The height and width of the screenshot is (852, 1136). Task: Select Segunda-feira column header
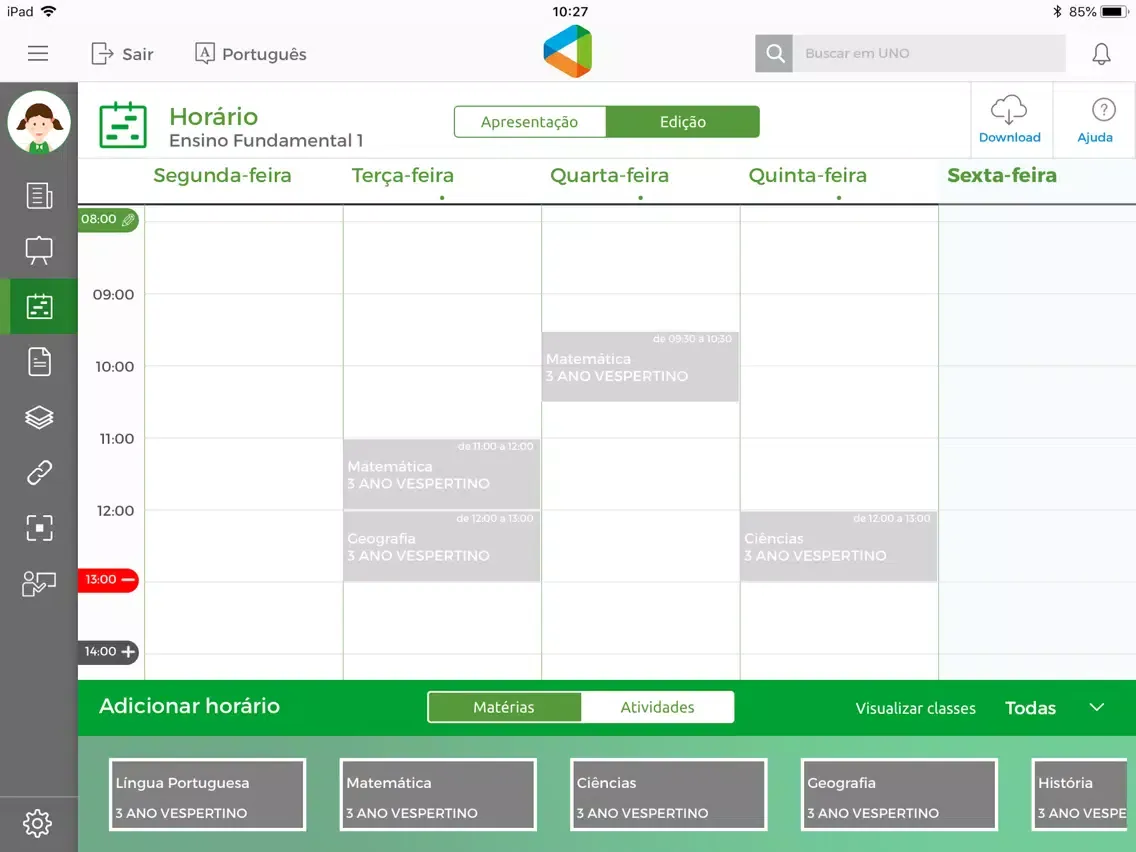point(222,175)
